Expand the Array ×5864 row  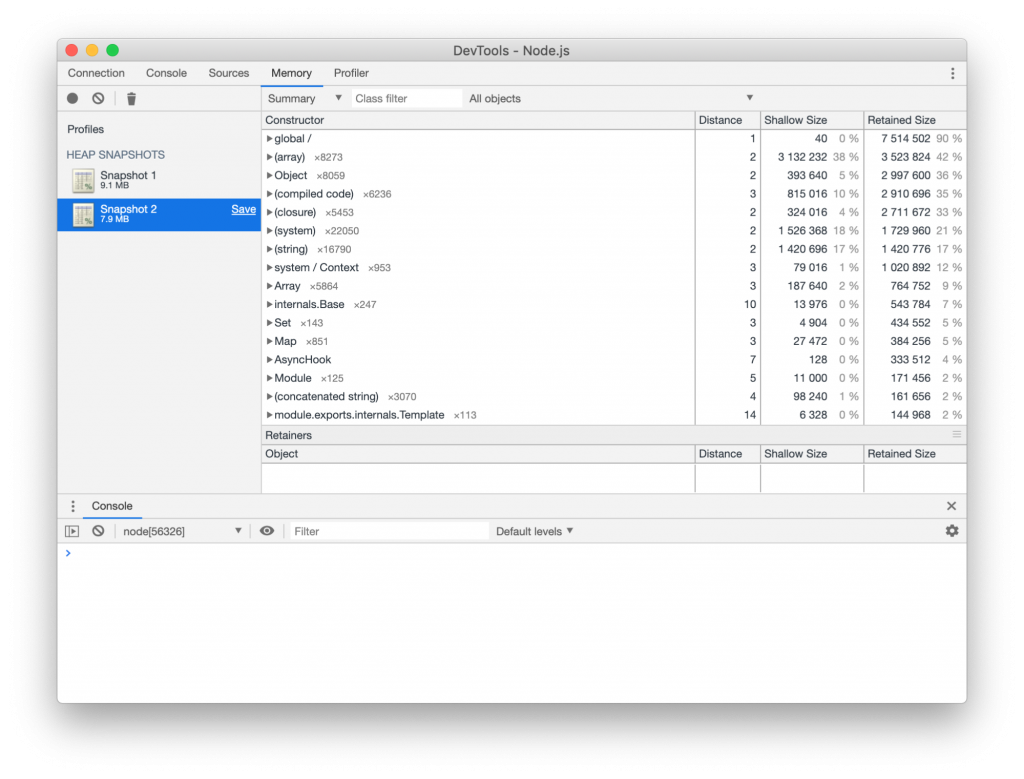(269, 286)
